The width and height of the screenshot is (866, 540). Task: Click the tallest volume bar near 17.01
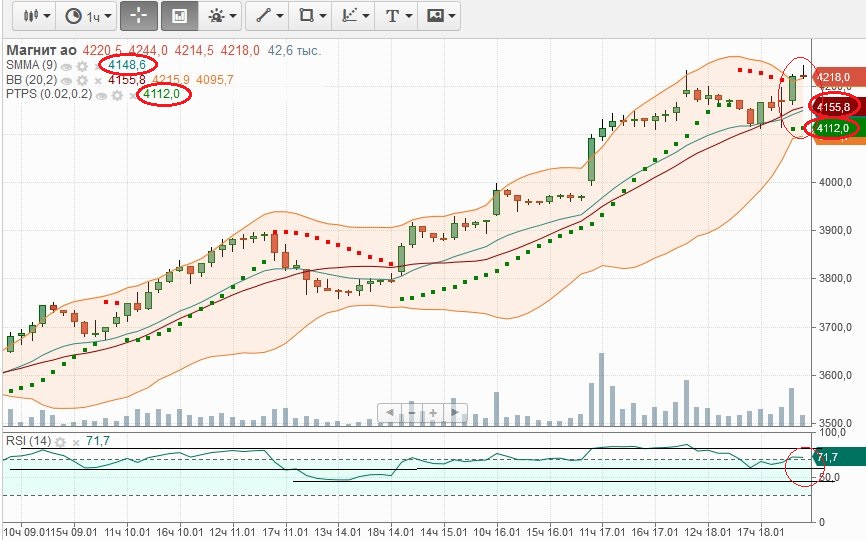601,389
